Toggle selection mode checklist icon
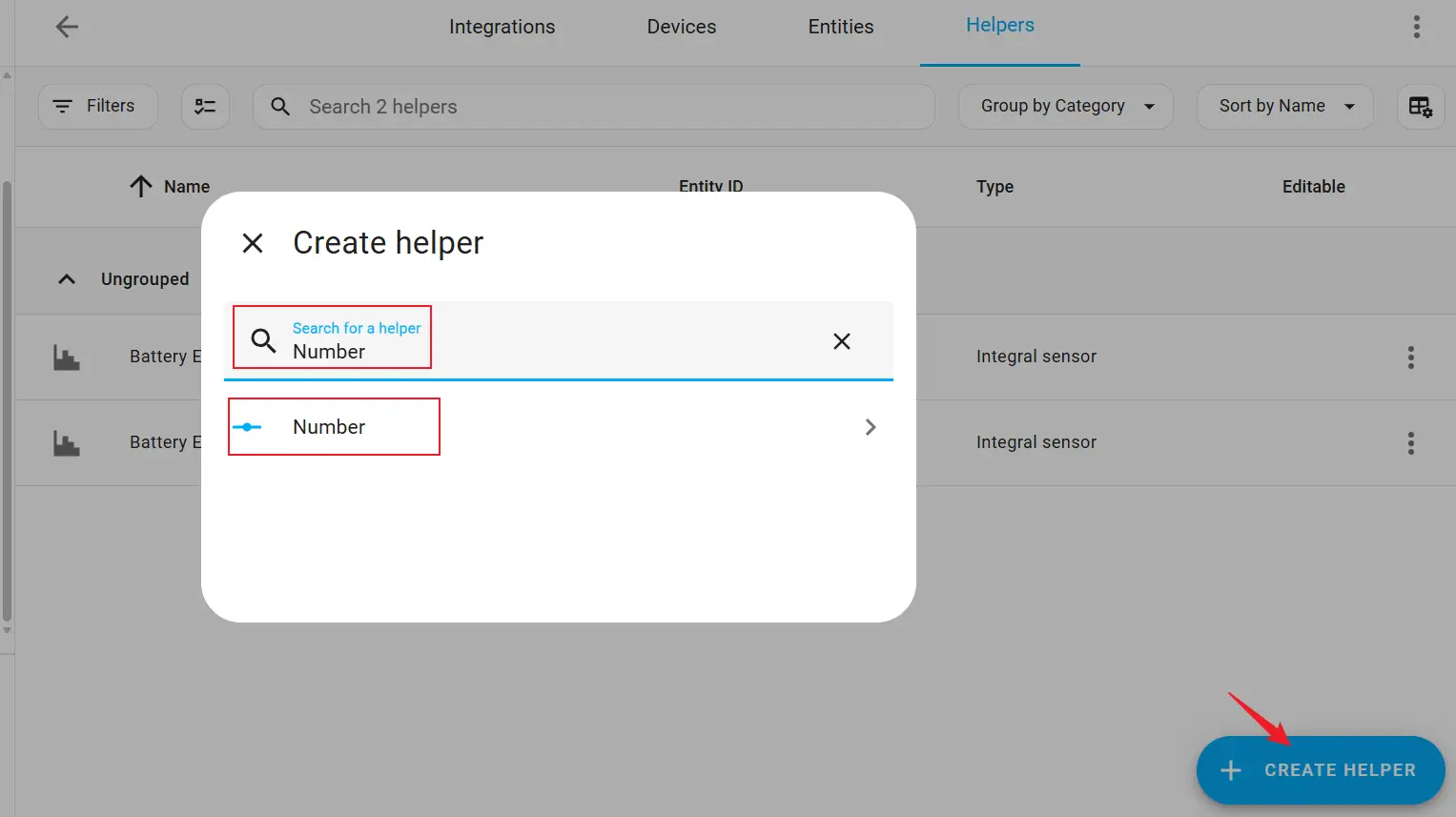Screen dimensions: 1456x817 pos(205,107)
